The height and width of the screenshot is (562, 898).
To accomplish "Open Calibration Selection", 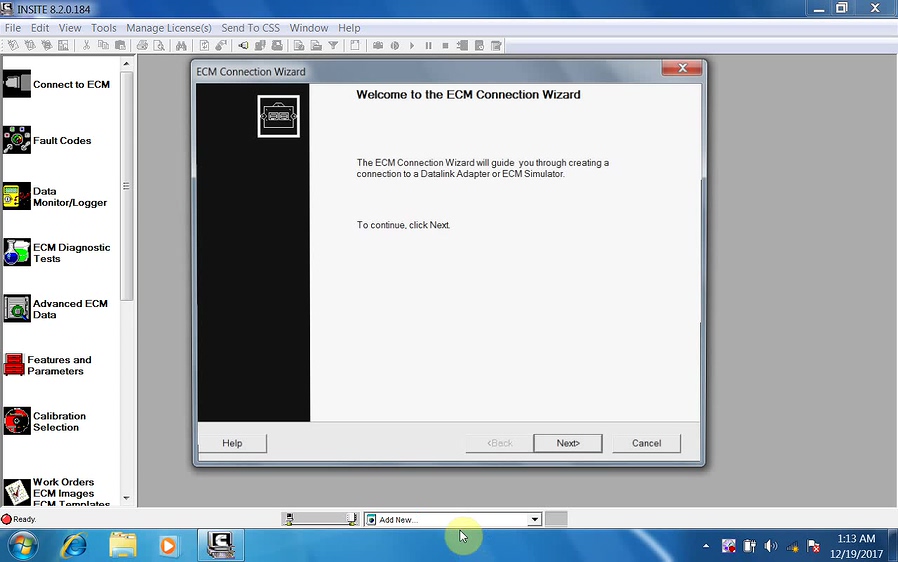I will [x=45, y=421].
